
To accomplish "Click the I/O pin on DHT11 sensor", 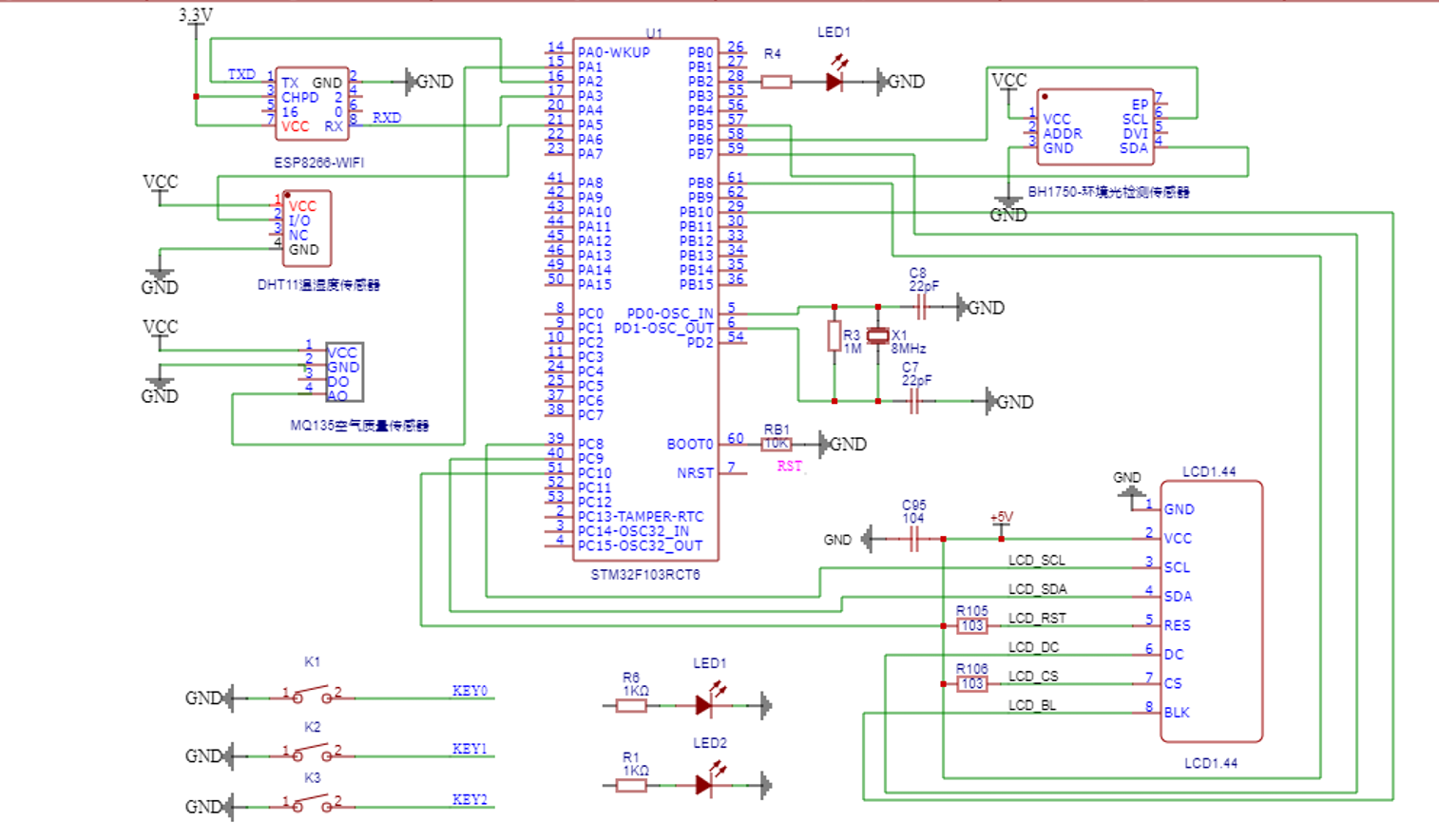I will (x=299, y=220).
